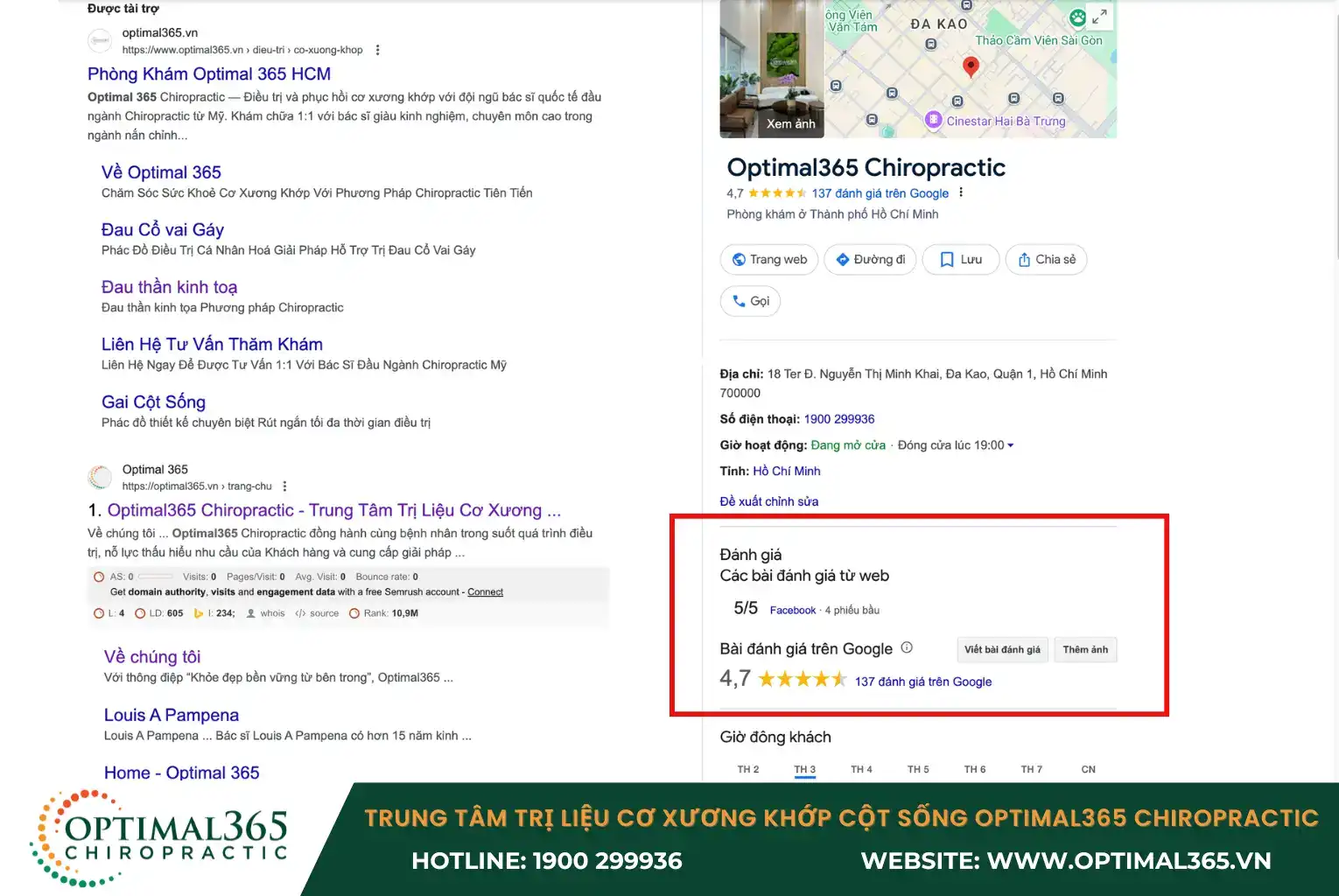Screen dimensions: 1339x896
Task: Open three-dot menu next to Bài đánh giá trên Google
Action: [907, 648]
